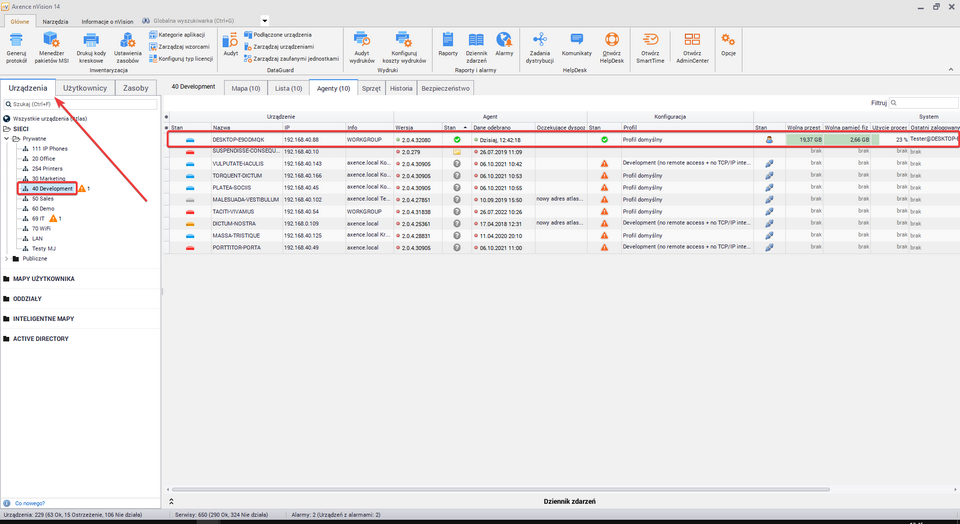Select the 20 Office network
This screenshot has height=524, width=960.
point(43,158)
